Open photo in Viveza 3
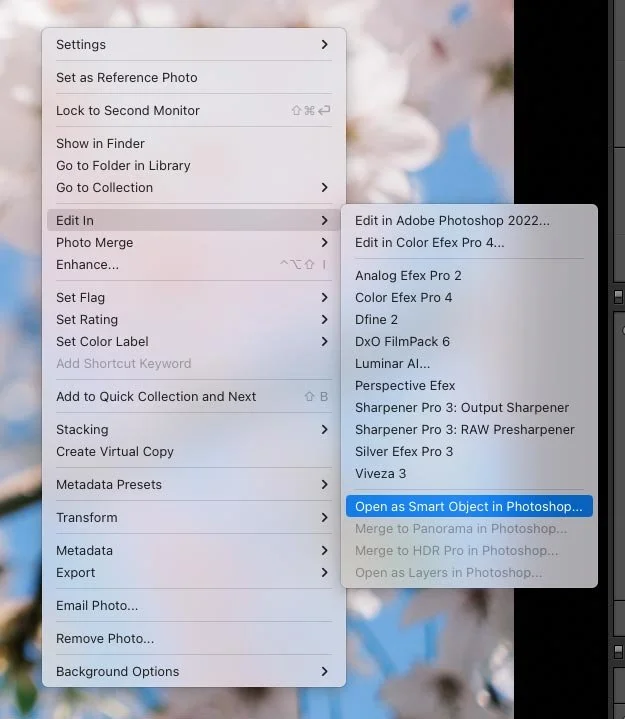The image size is (625, 719). click(469, 474)
